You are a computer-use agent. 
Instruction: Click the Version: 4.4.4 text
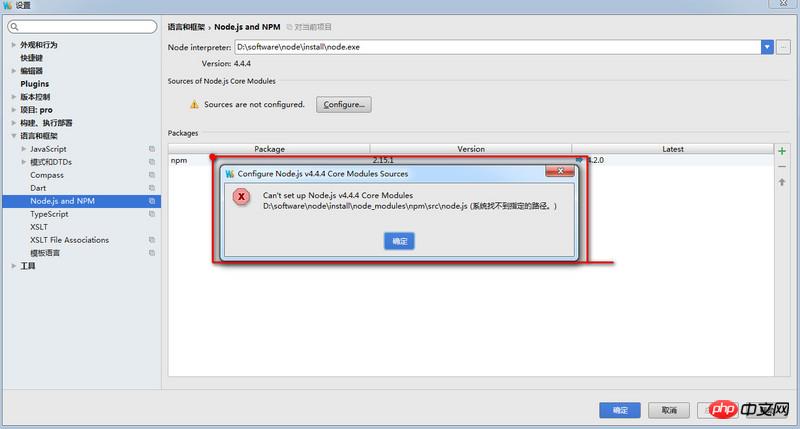[x=226, y=64]
